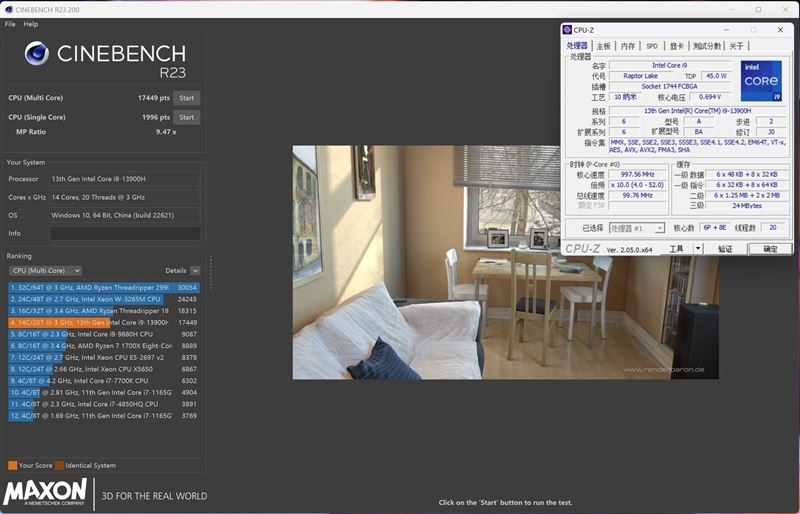
Task: Click the Cinebench sphere logo icon
Action: [x=37, y=54]
